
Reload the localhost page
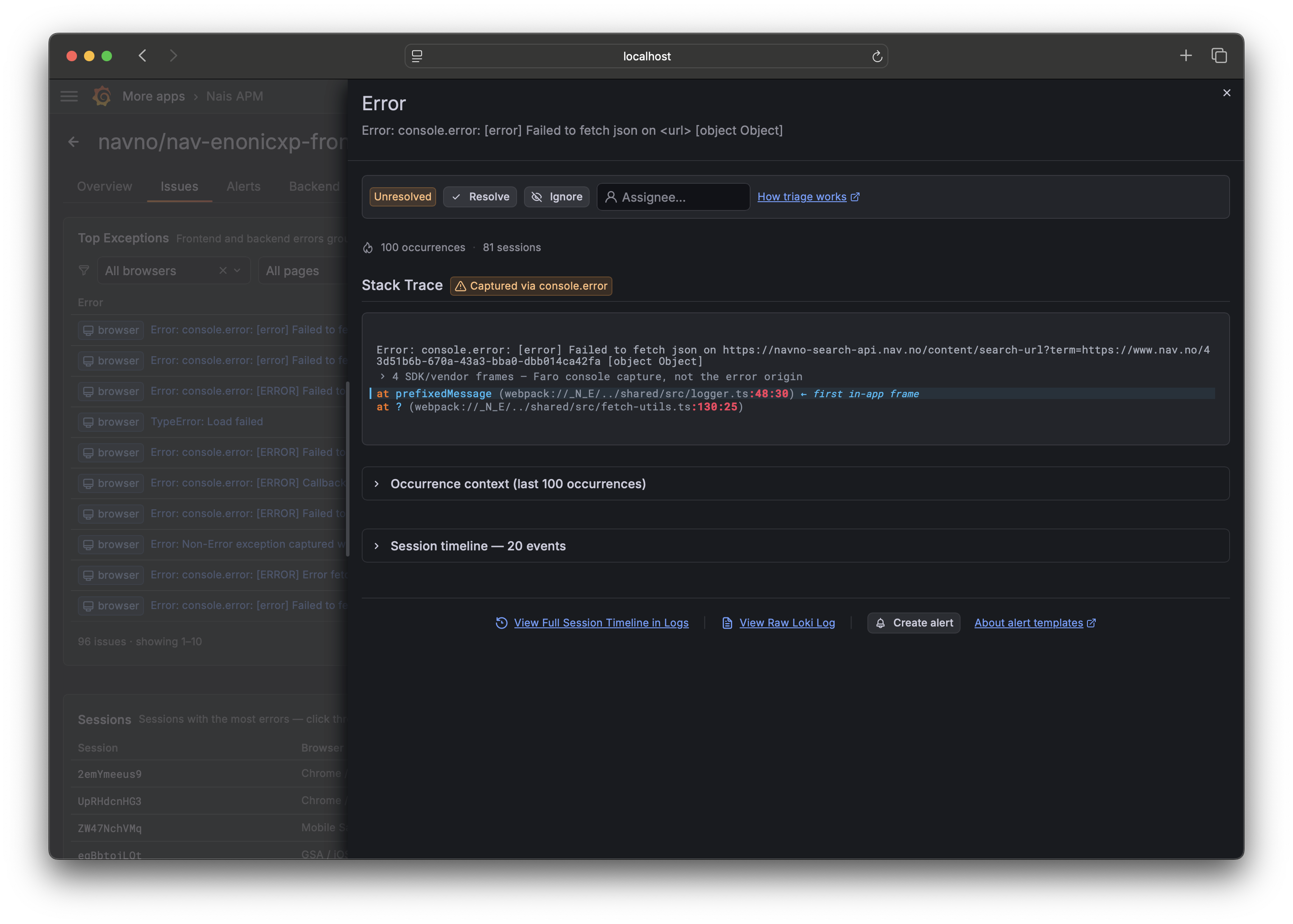pyautogui.click(x=877, y=56)
